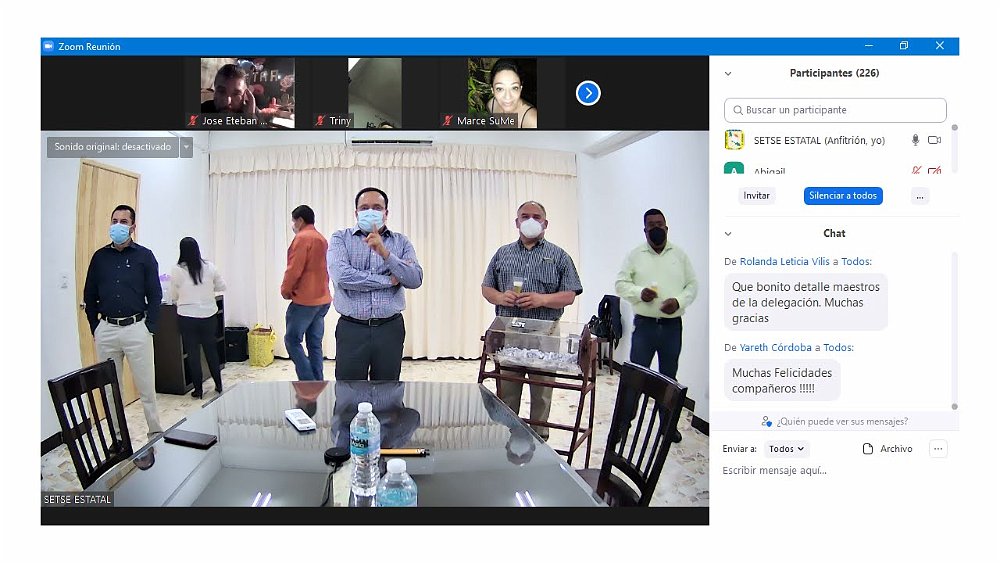
Task: Collapse the Chat panel with its chevron
Action: tap(728, 234)
